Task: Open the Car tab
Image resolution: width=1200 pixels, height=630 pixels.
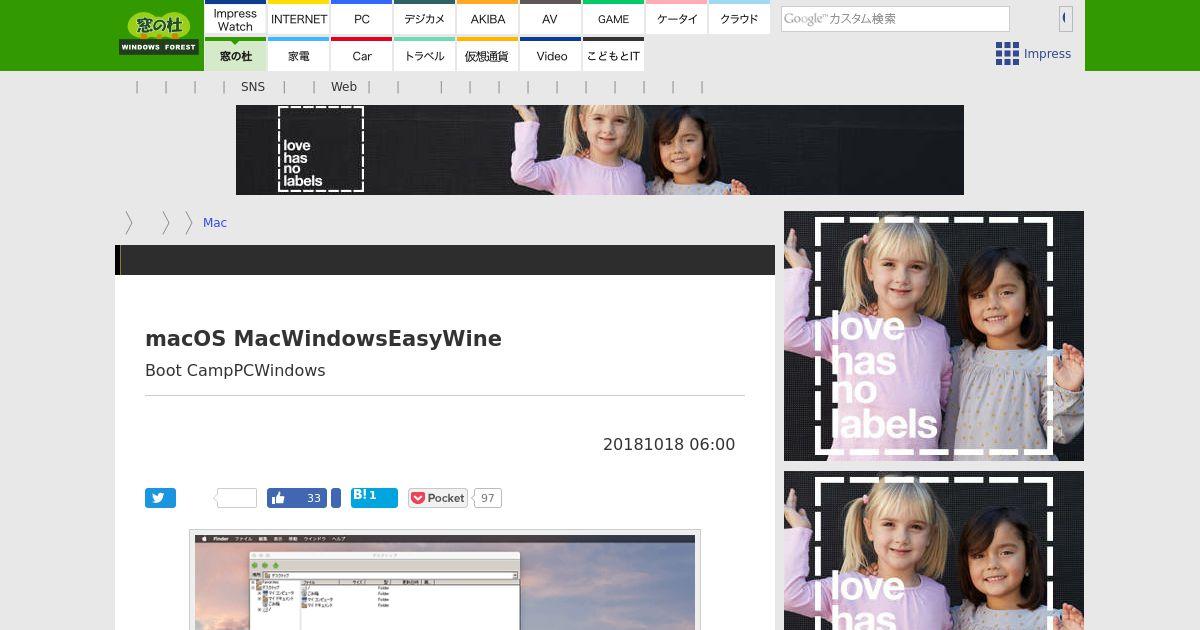Action: (362, 56)
